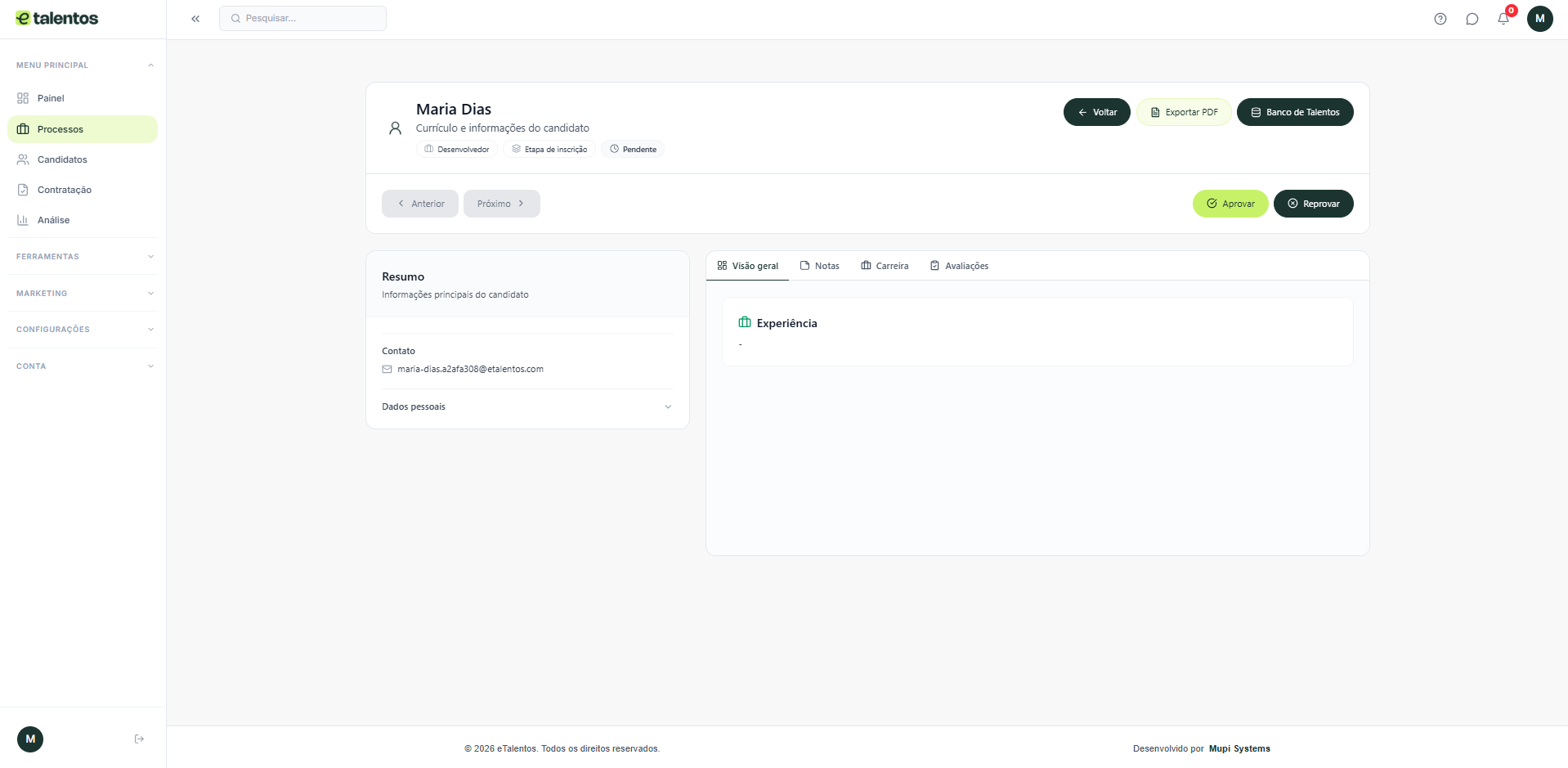Click the sidebar bottom profile avatar

coord(30,739)
